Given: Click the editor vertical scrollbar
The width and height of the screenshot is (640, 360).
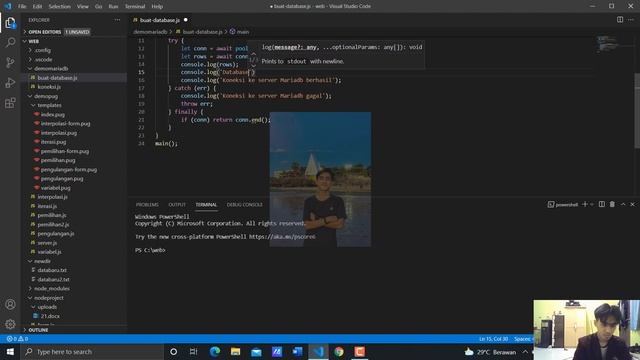Looking at the screenshot, I should tap(637, 111).
